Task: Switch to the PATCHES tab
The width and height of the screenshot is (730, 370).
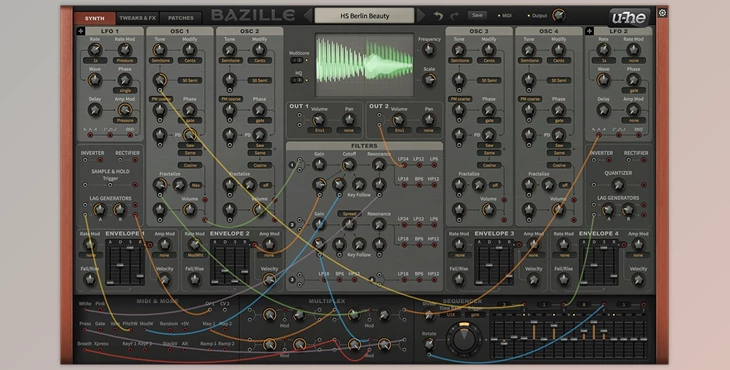Action: [181, 18]
